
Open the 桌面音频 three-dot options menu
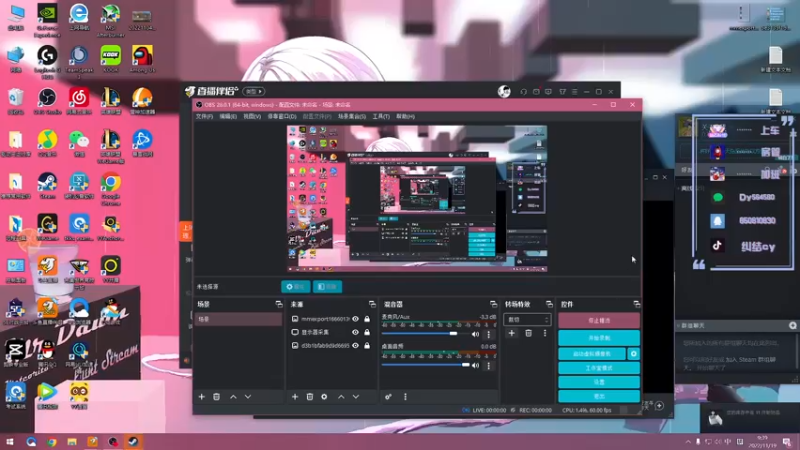[488, 365]
